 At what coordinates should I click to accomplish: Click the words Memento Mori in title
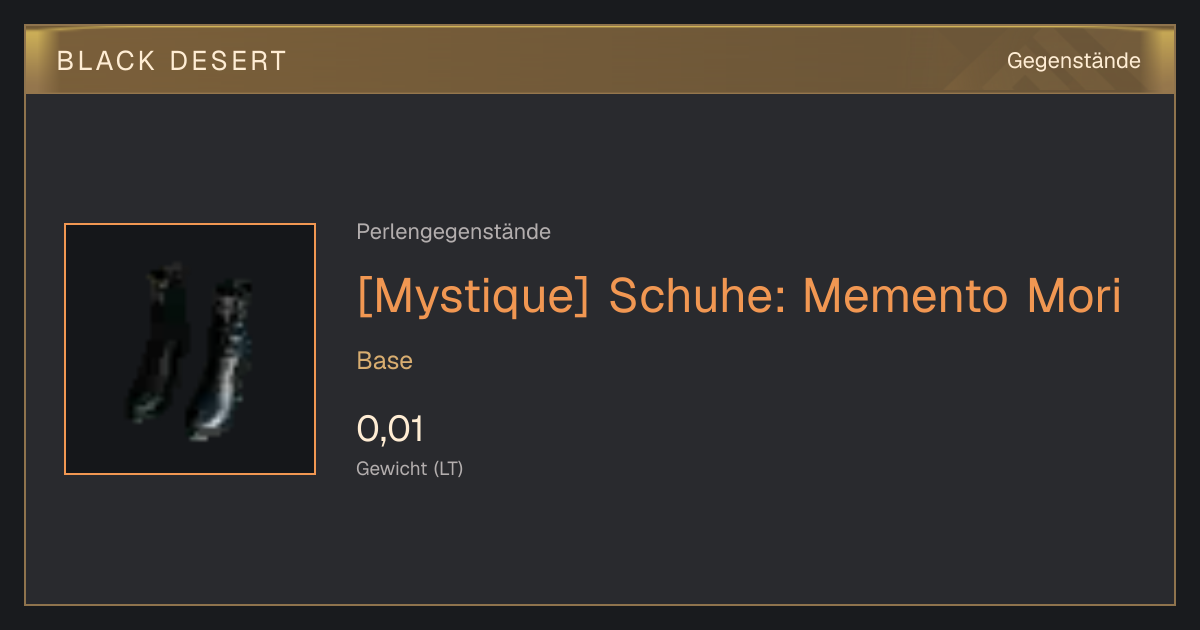click(962, 296)
